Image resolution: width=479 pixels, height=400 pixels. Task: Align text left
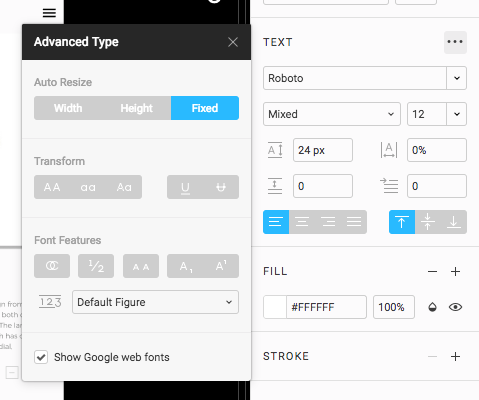point(276,222)
